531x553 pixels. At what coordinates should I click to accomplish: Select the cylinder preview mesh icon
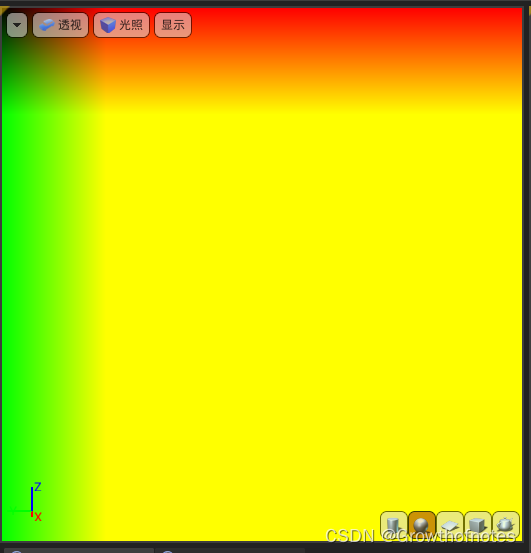coord(394,525)
